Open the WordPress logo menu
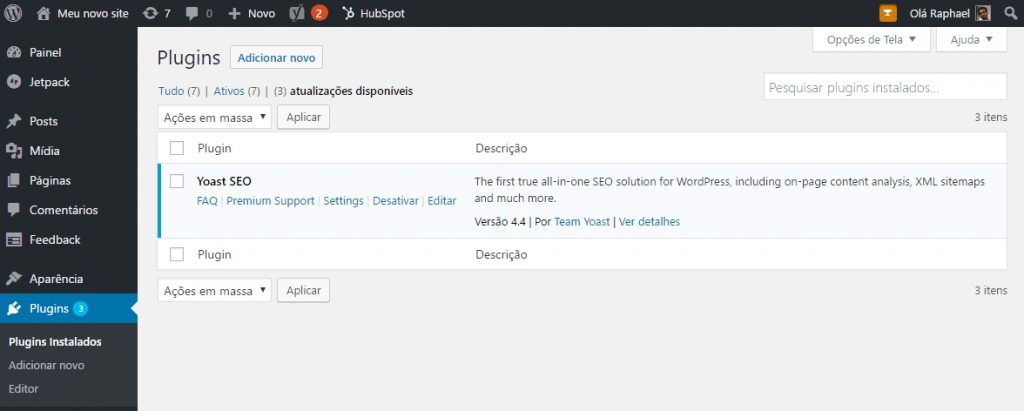 (13, 12)
